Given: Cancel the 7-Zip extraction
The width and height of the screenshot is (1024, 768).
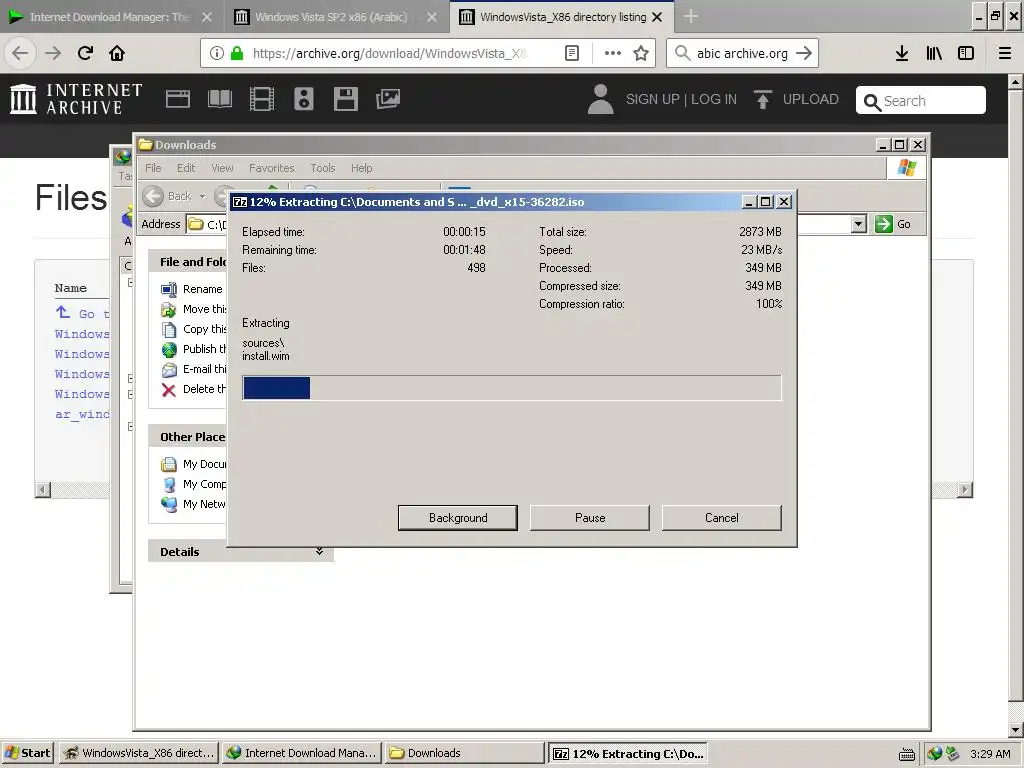Looking at the screenshot, I should coord(722,518).
